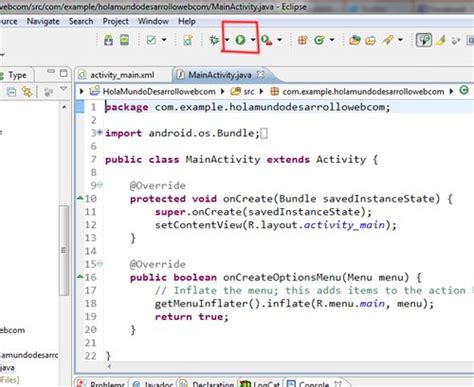Open the Help menu
The width and height of the screenshot is (474, 387).
click(x=187, y=21)
